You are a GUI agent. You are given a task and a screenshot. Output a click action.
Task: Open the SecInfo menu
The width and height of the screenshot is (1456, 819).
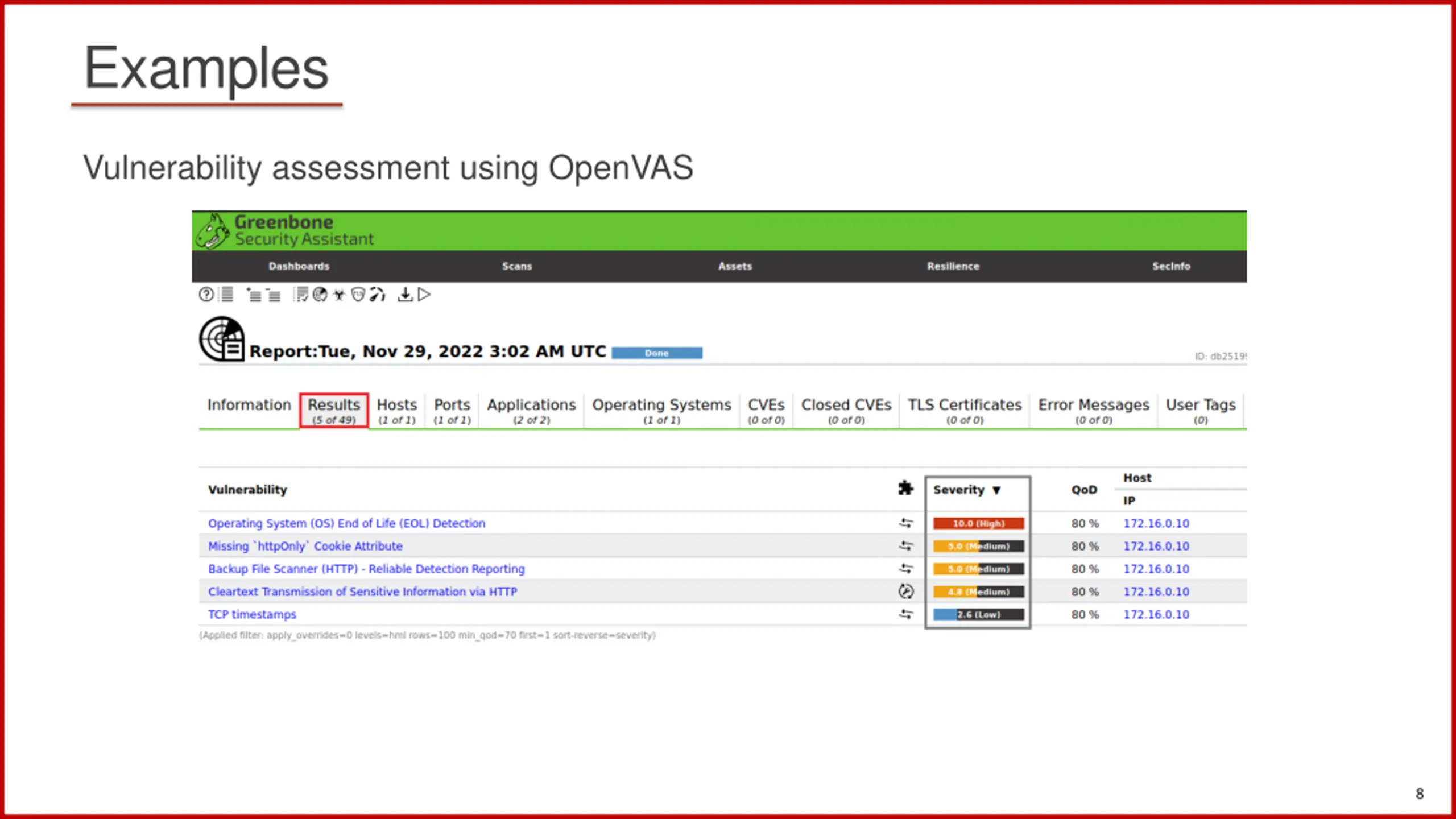point(1171,266)
